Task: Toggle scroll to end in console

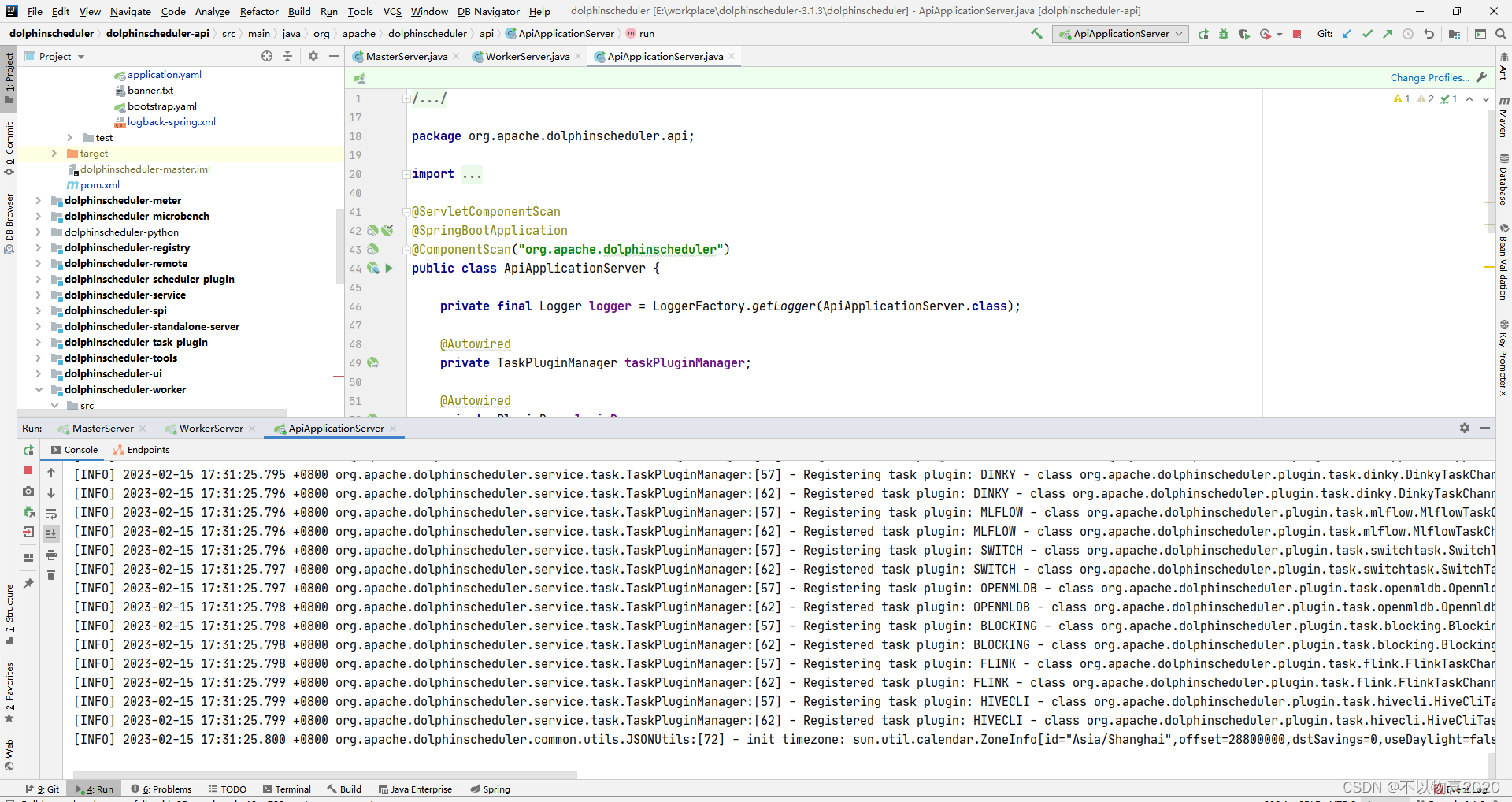Action: 51,534
